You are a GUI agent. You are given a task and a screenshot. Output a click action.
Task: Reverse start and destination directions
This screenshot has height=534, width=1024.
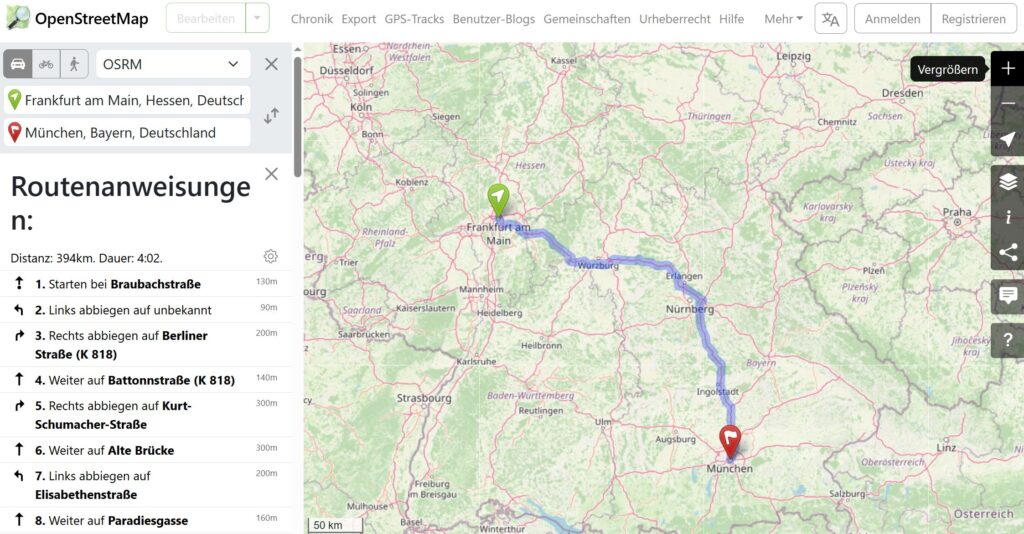pos(271,116)
